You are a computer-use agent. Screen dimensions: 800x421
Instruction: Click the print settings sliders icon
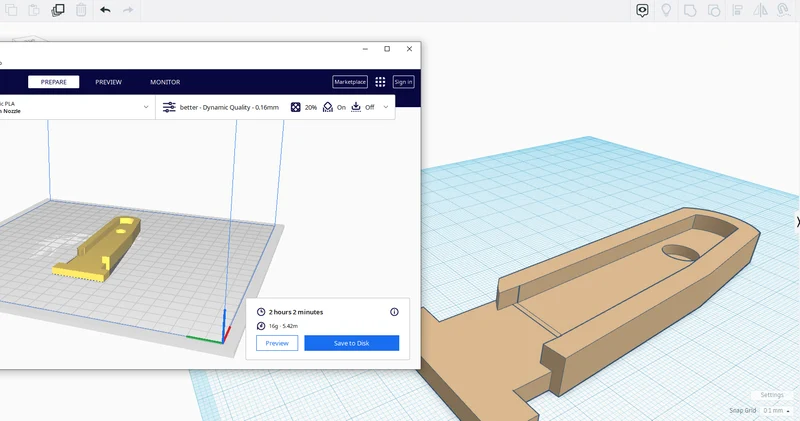169,107
